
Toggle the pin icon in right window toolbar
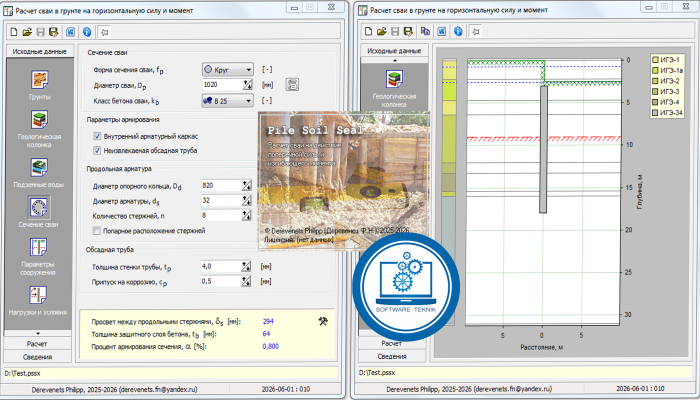(x=475, y=31)
